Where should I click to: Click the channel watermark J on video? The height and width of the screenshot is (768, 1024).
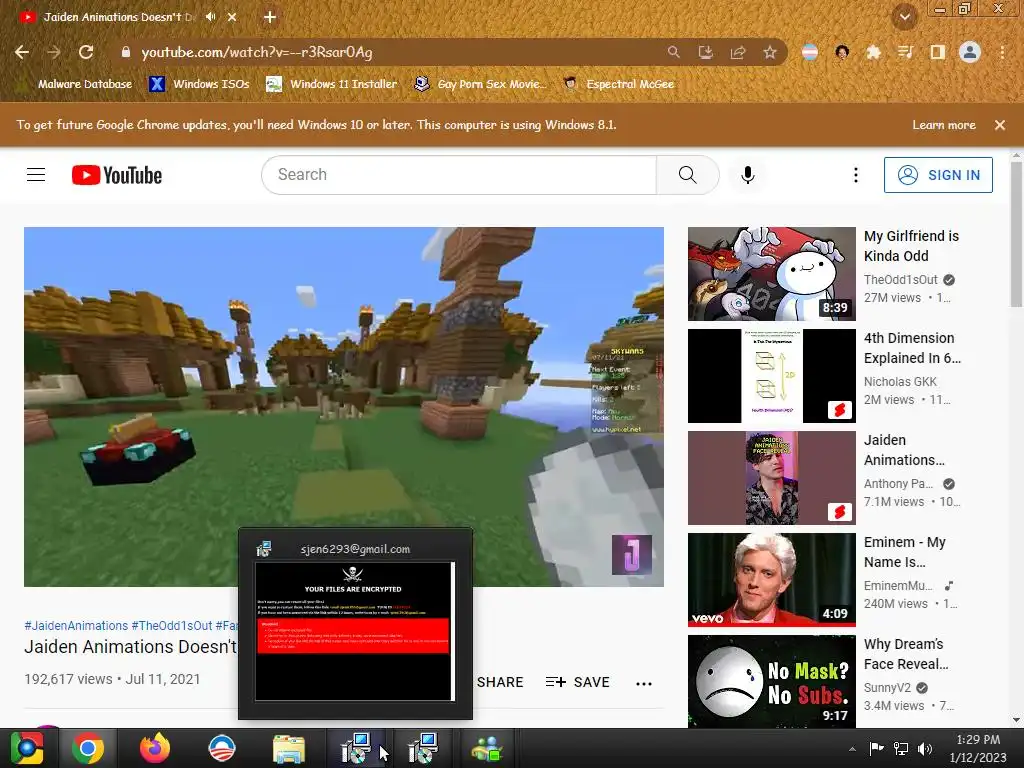[632, 554]
